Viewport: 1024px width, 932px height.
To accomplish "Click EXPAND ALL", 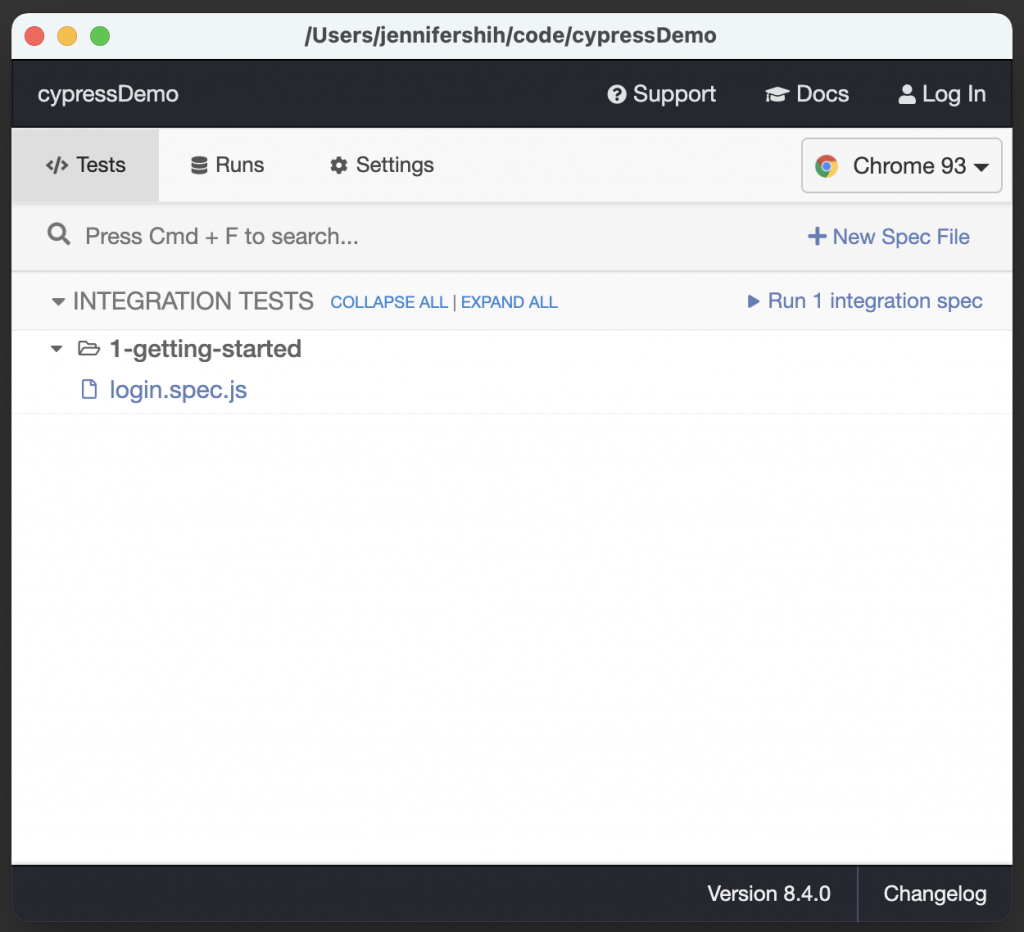I will 509,302.
